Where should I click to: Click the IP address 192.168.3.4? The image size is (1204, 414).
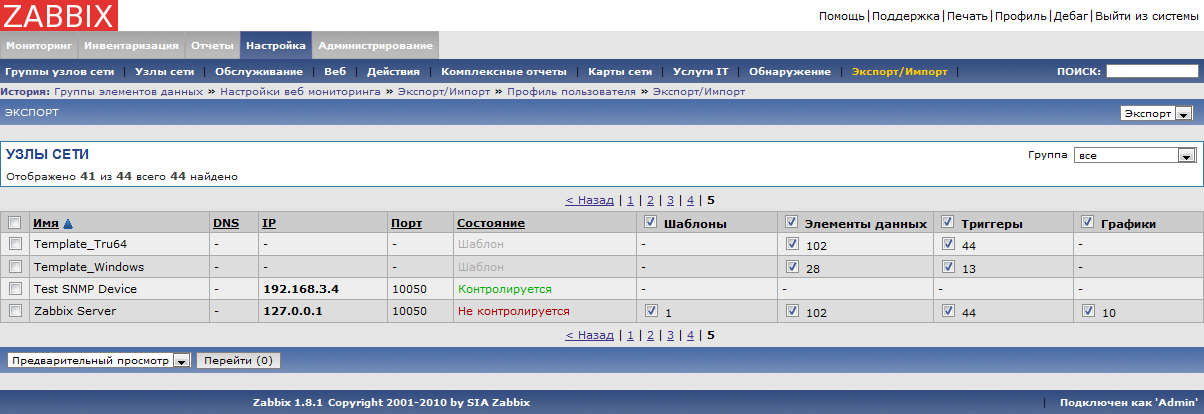(301, 289)
